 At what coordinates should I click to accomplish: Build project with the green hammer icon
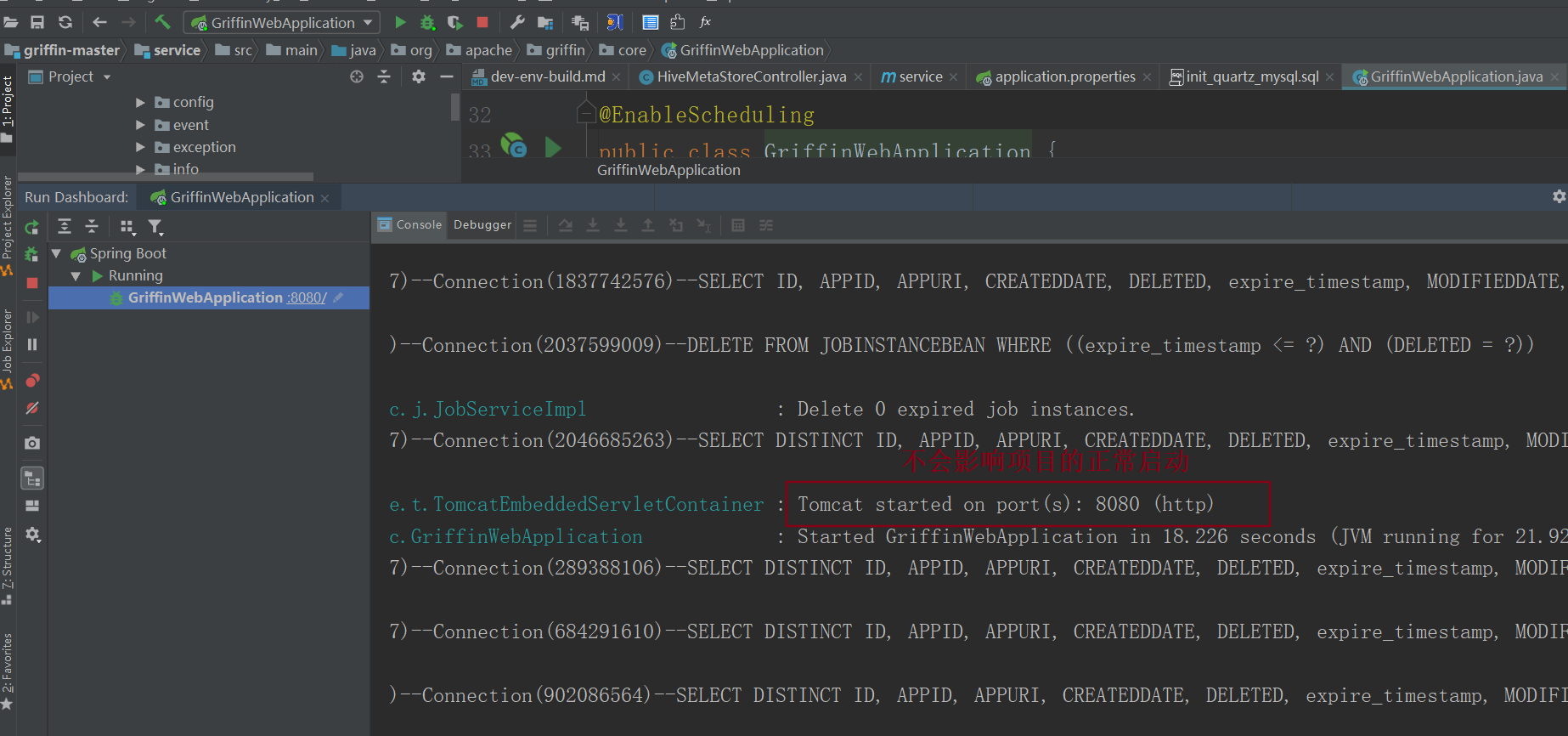point(162,22)
